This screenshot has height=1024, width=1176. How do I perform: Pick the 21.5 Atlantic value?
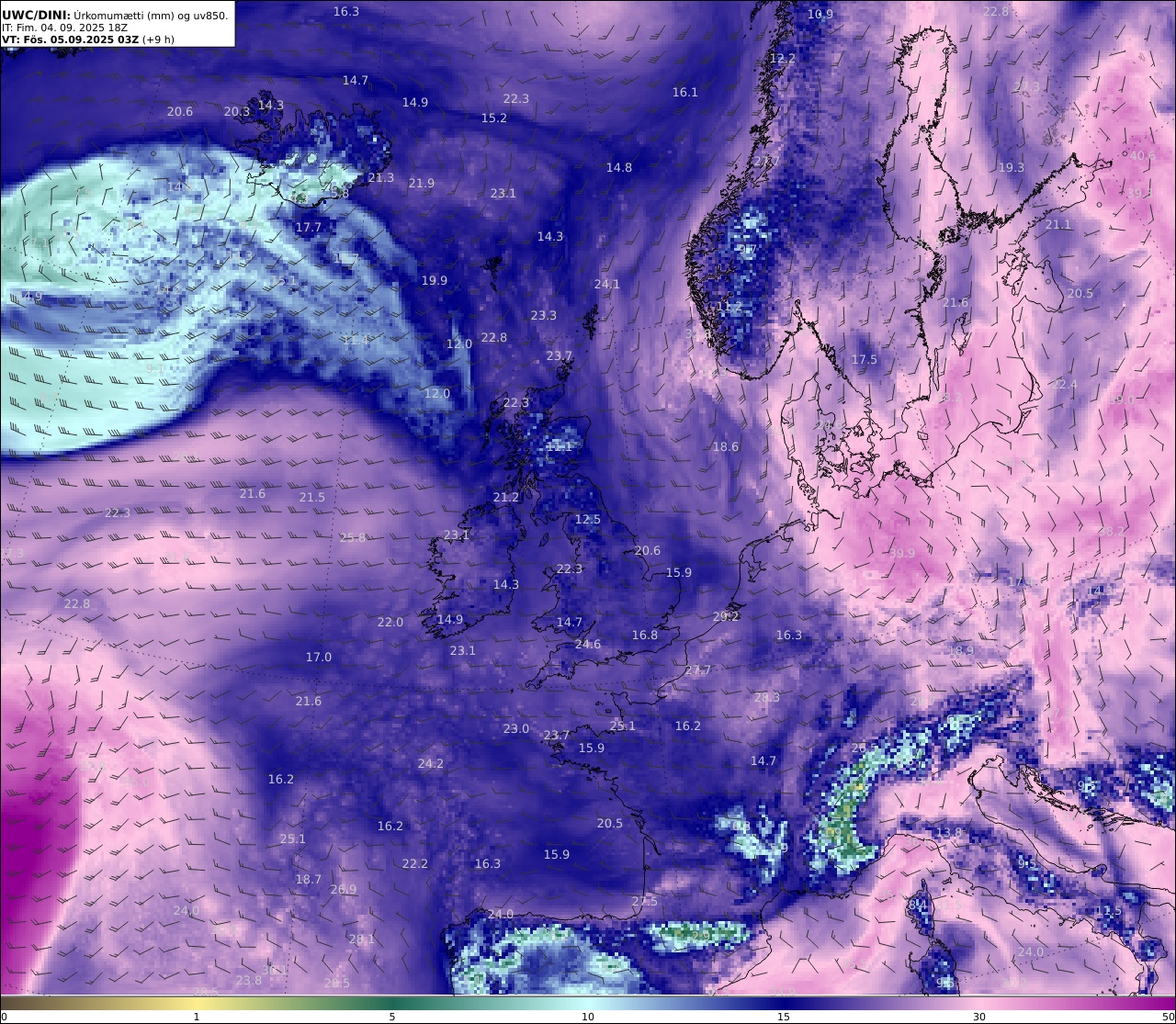click(x=312, y=497)
